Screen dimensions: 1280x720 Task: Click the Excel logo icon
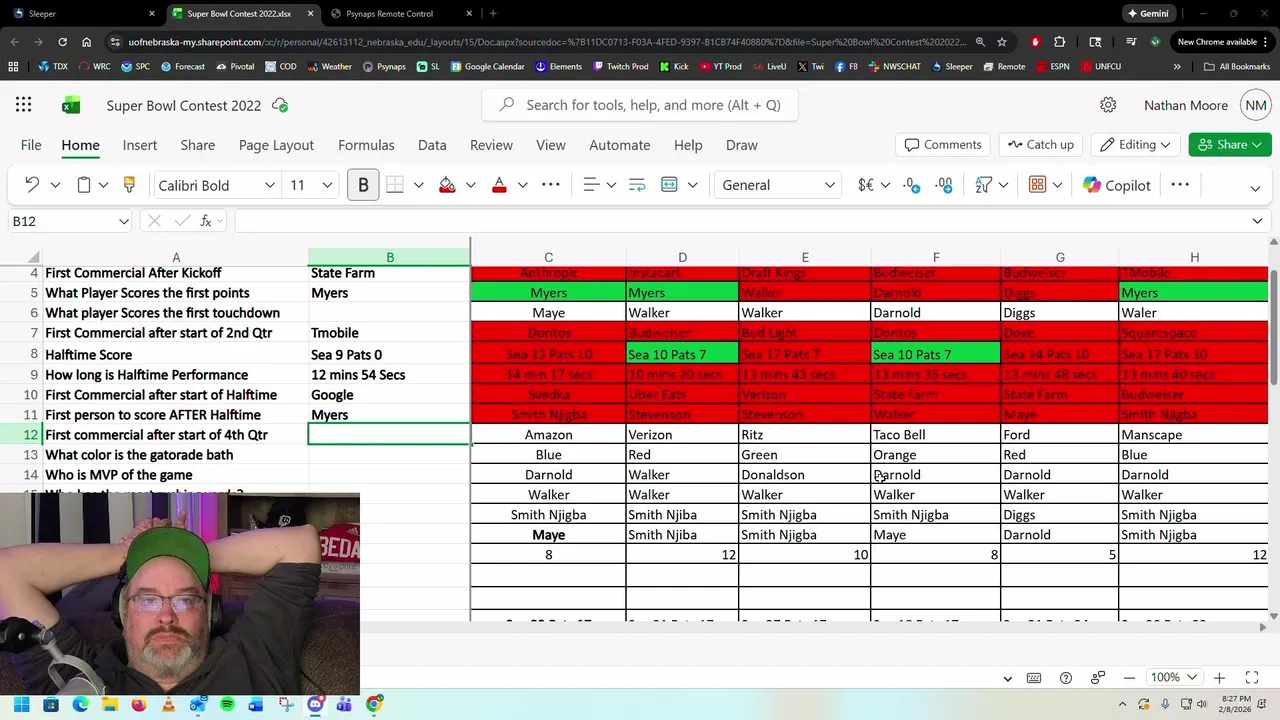click(71, 105)
